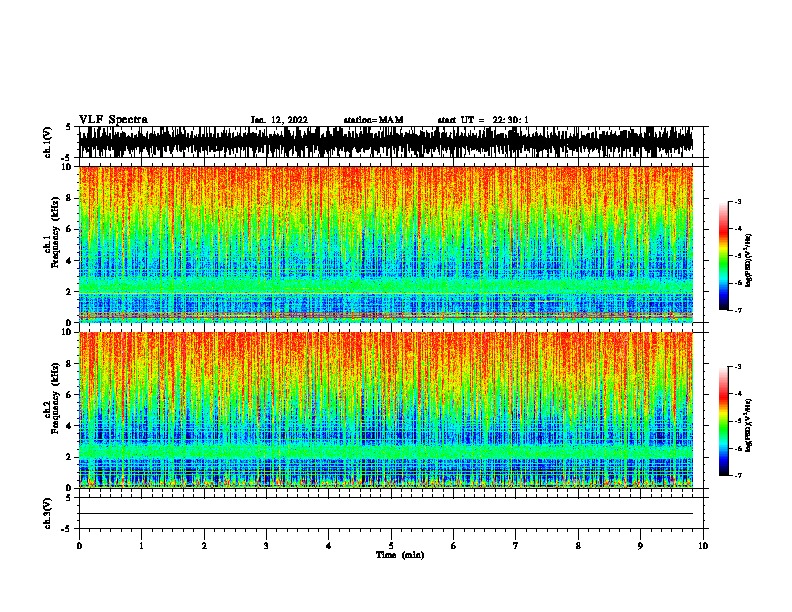This screenshot has height=612, width=792.
Task: Click the '0' time axis tick label
Action: 79,546
